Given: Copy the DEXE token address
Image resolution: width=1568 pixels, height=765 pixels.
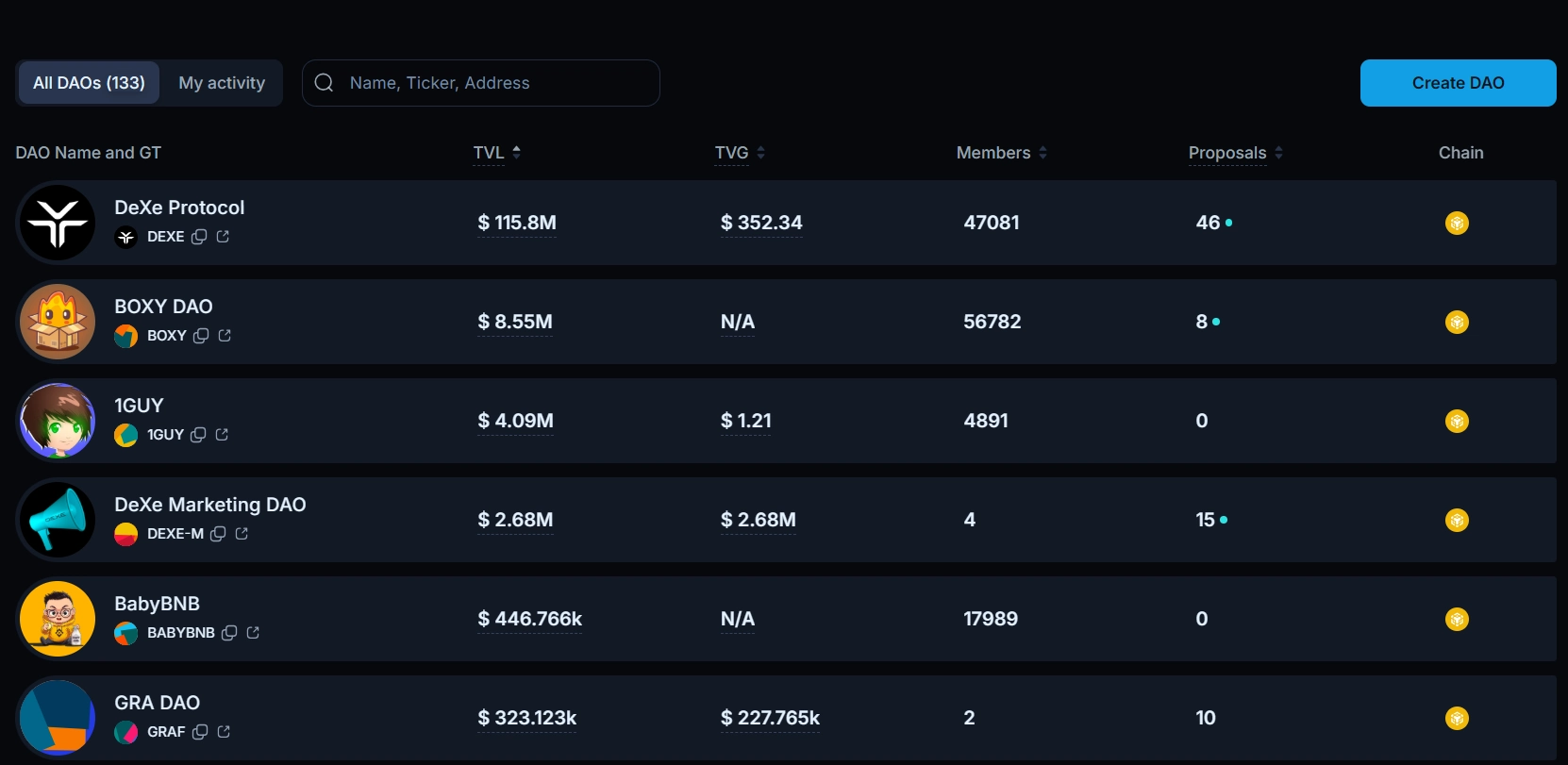Looking at the screenshot, I should 199,237.
